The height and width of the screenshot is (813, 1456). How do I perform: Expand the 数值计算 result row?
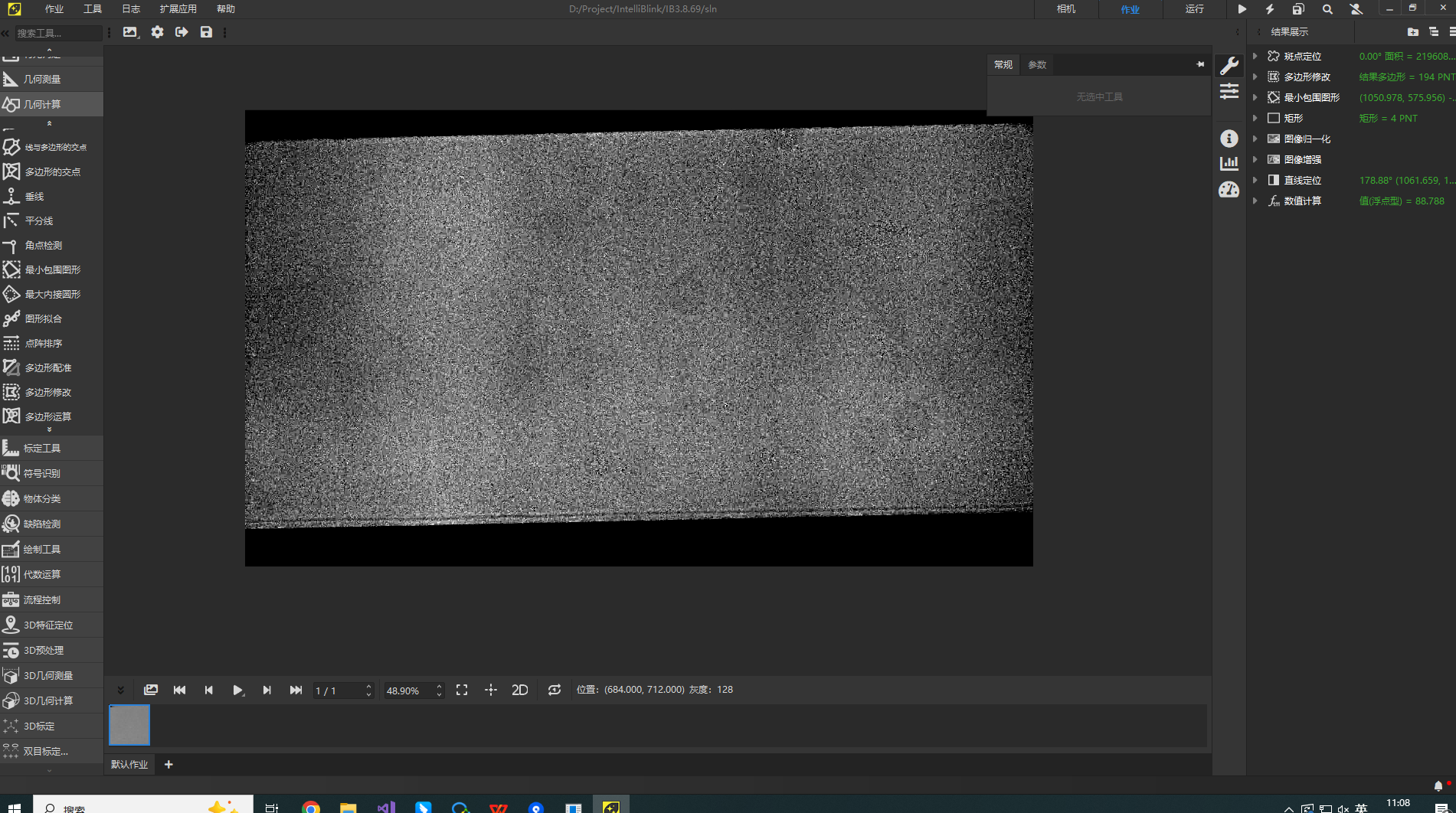coord(1255,201)
